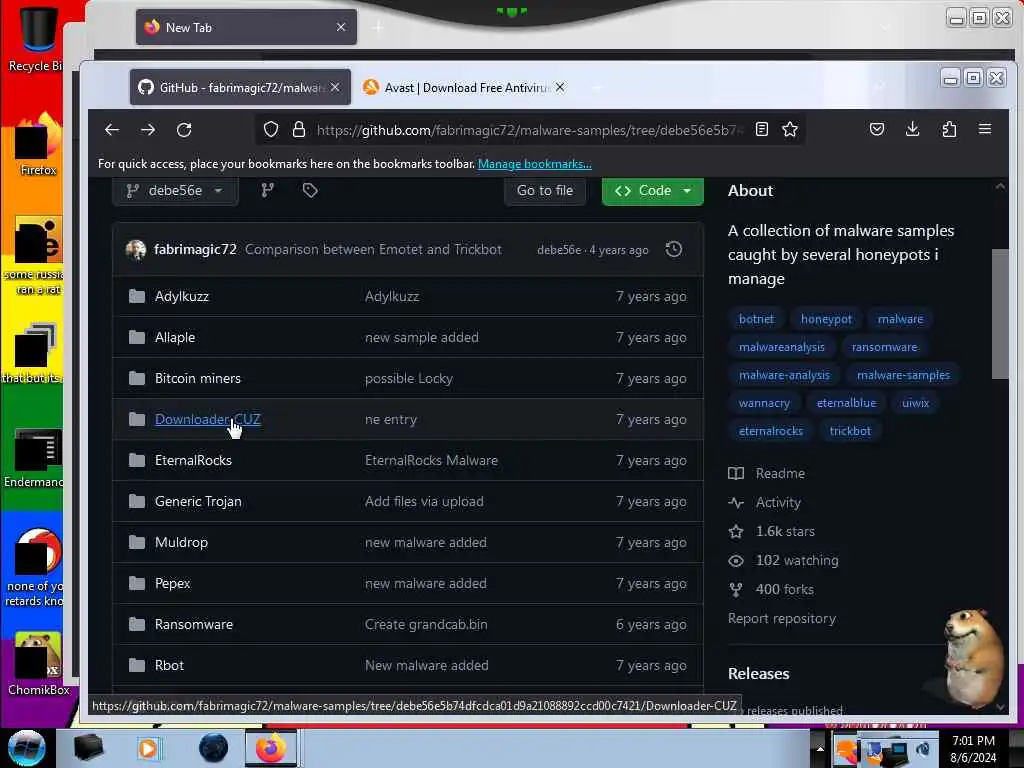The width and height of the screenshot is (1024, 768).
Task: Toggle reader view icon in address bar
Action: (x=761, y=129)
